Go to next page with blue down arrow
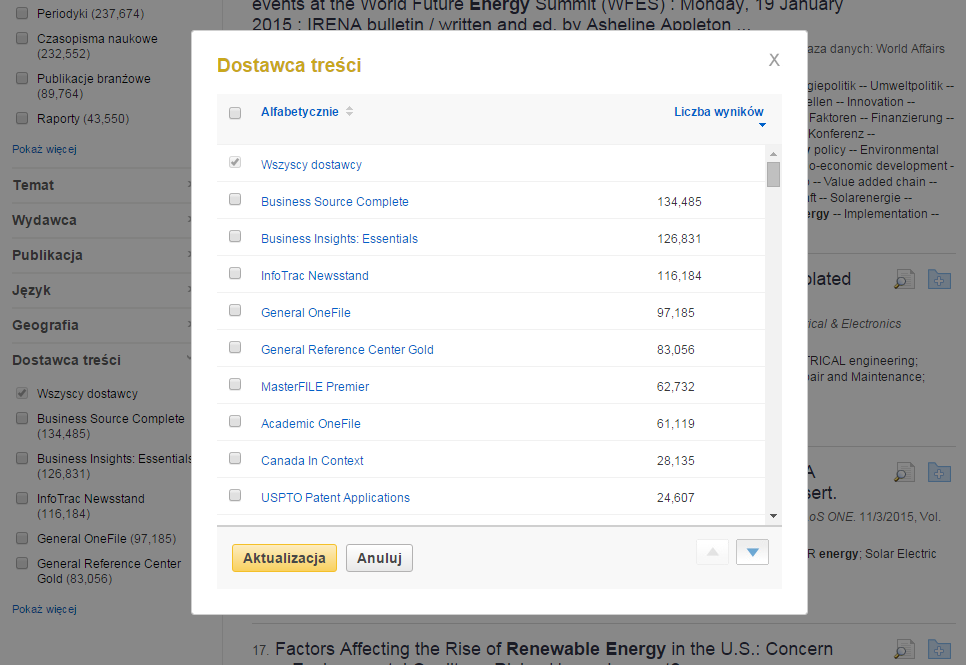The width and height of the screenshot is (966, 665). click(752, 552)
